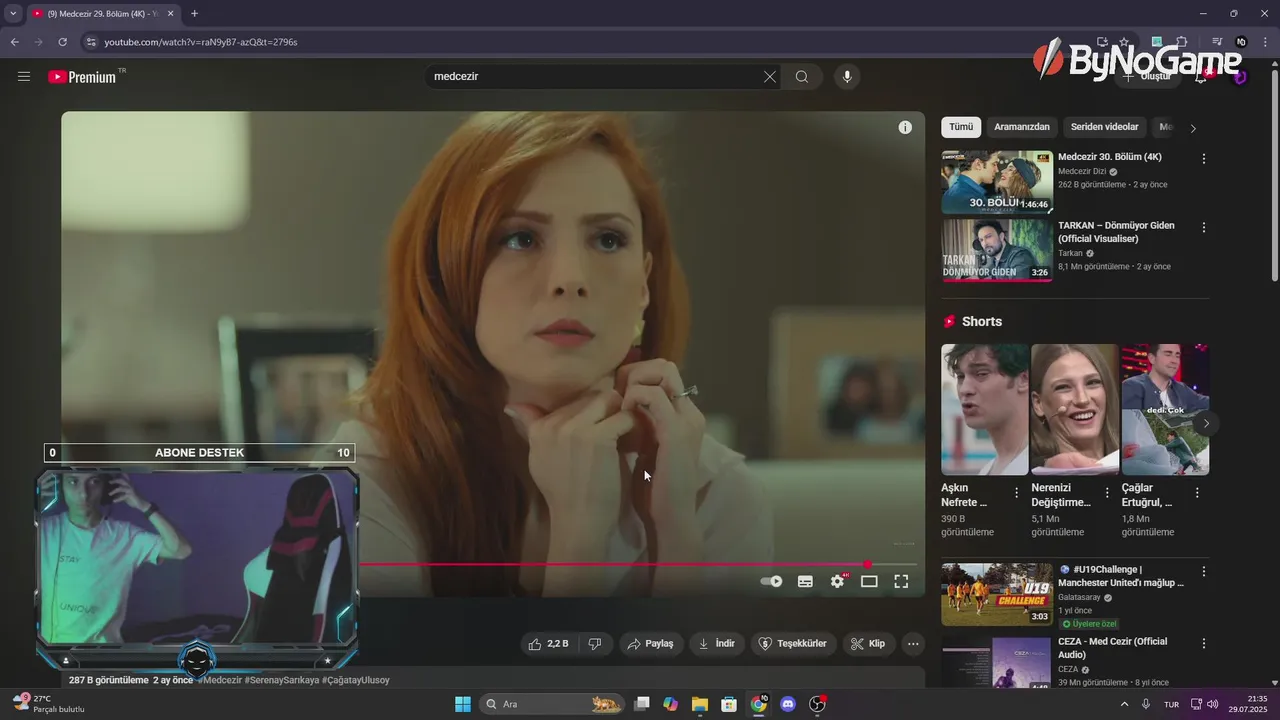Open the Galatasaray channel link
Viewport: 1280px width, 720px height.
(x=1081, y=597)
